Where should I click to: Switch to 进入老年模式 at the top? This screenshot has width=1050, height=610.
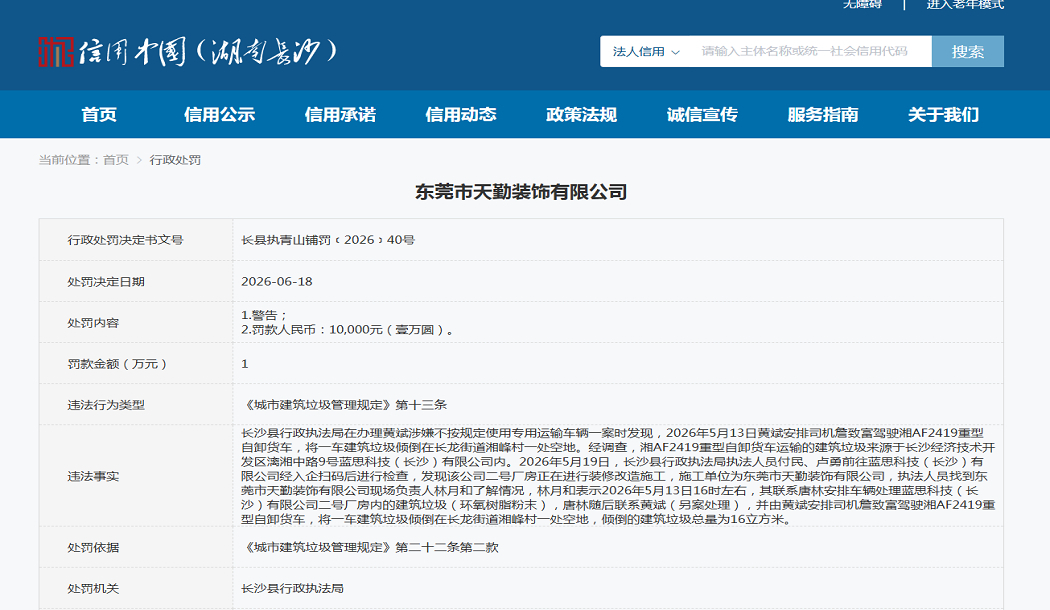[965, 4]
